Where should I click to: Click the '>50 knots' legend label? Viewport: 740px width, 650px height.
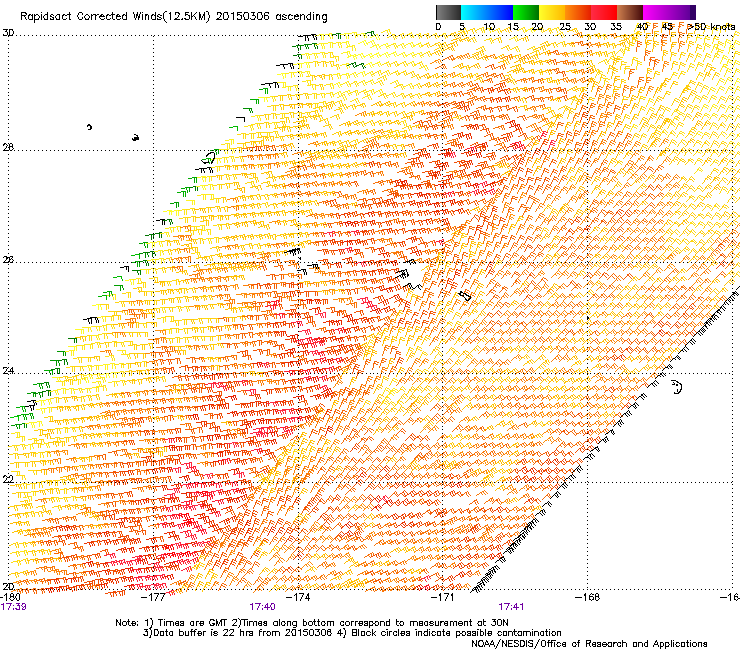tap(711, 27)
